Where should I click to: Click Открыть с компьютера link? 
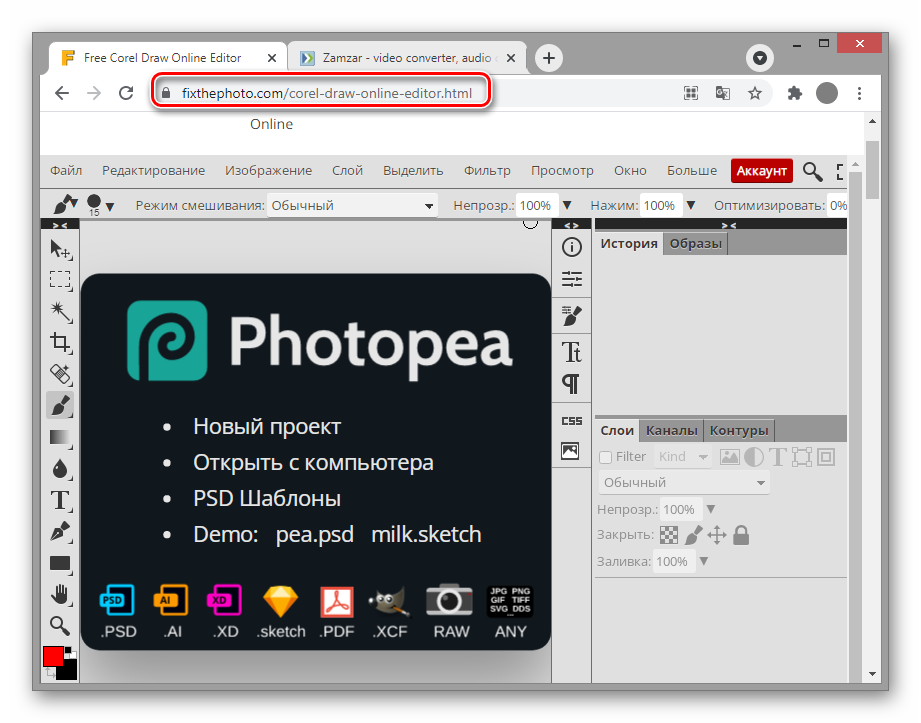pos(313,463)
